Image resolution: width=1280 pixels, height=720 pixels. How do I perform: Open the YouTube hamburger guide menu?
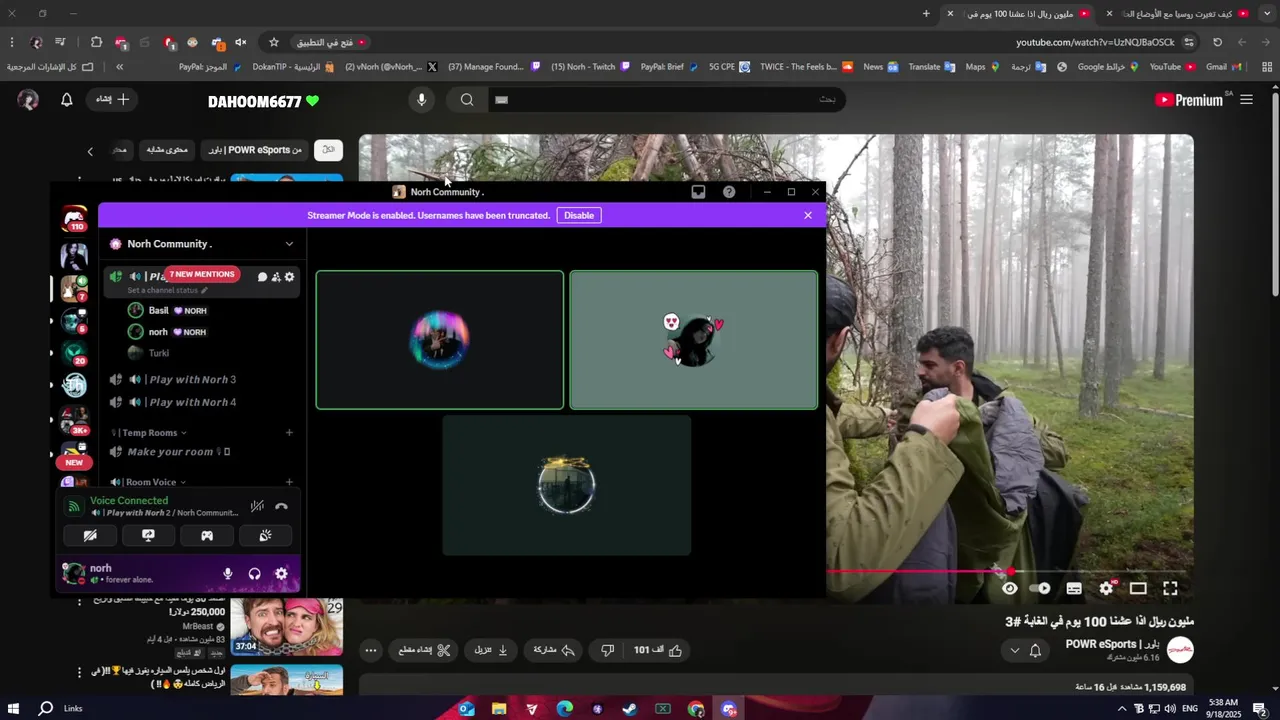click(x=1246, y=99)
